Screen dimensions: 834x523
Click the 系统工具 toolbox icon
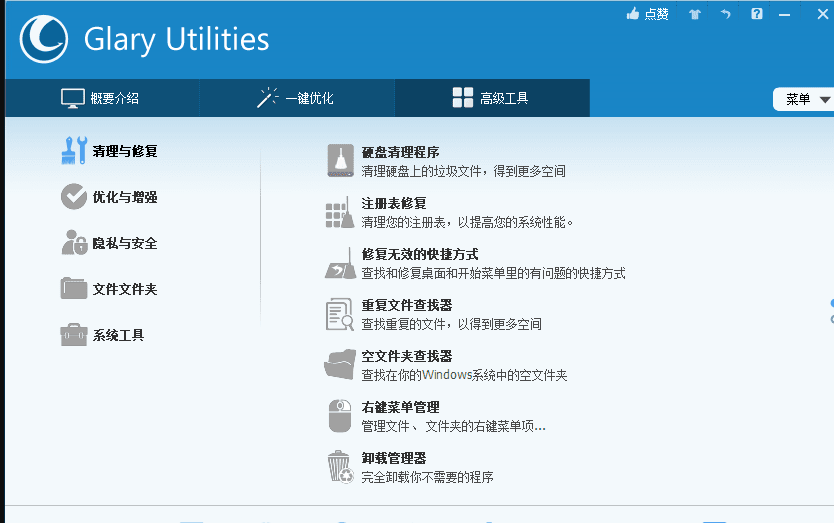pyautogui.click(x=74, y=335)
